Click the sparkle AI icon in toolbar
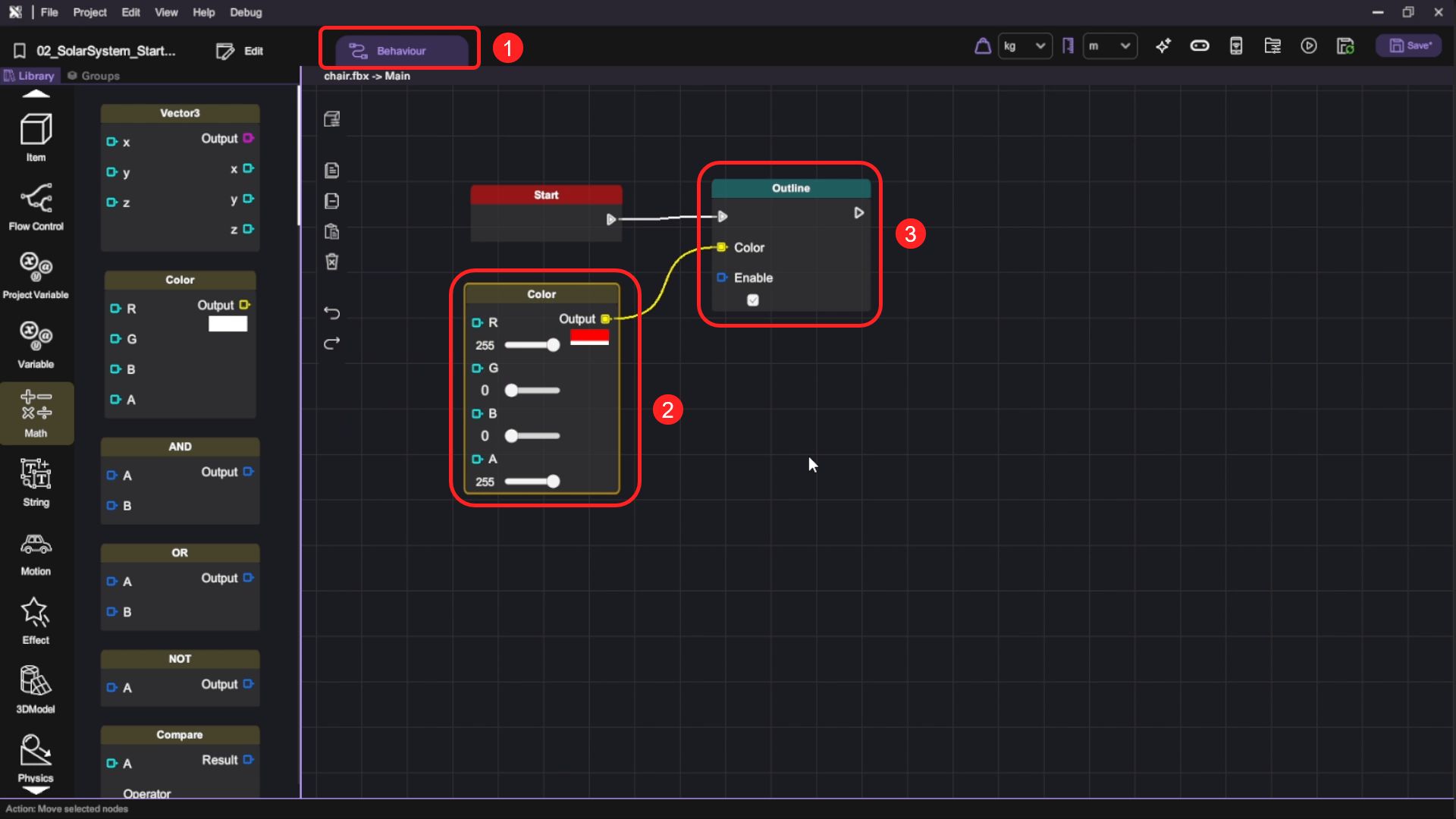This screenshot has height=819, width=1456. [x=1163, y=46]
